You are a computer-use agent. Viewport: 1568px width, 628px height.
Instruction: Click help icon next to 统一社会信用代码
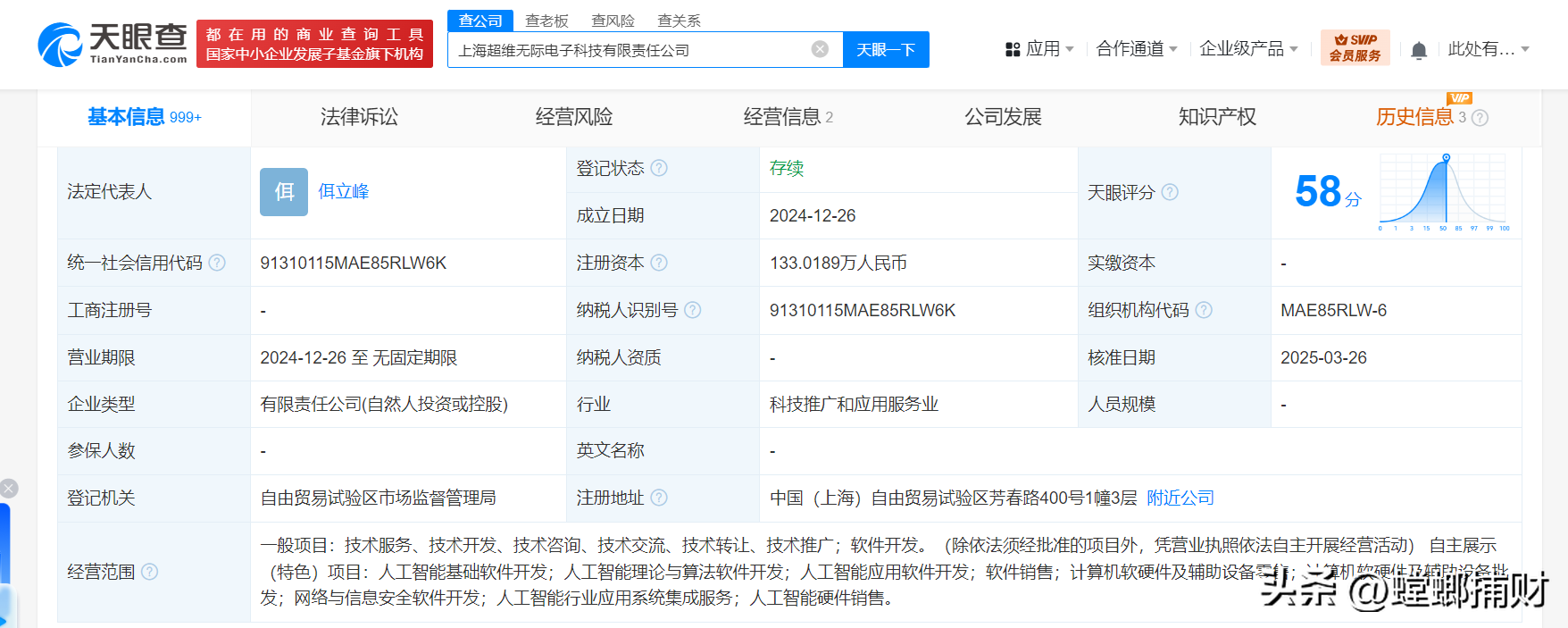(x=217, y=263)
